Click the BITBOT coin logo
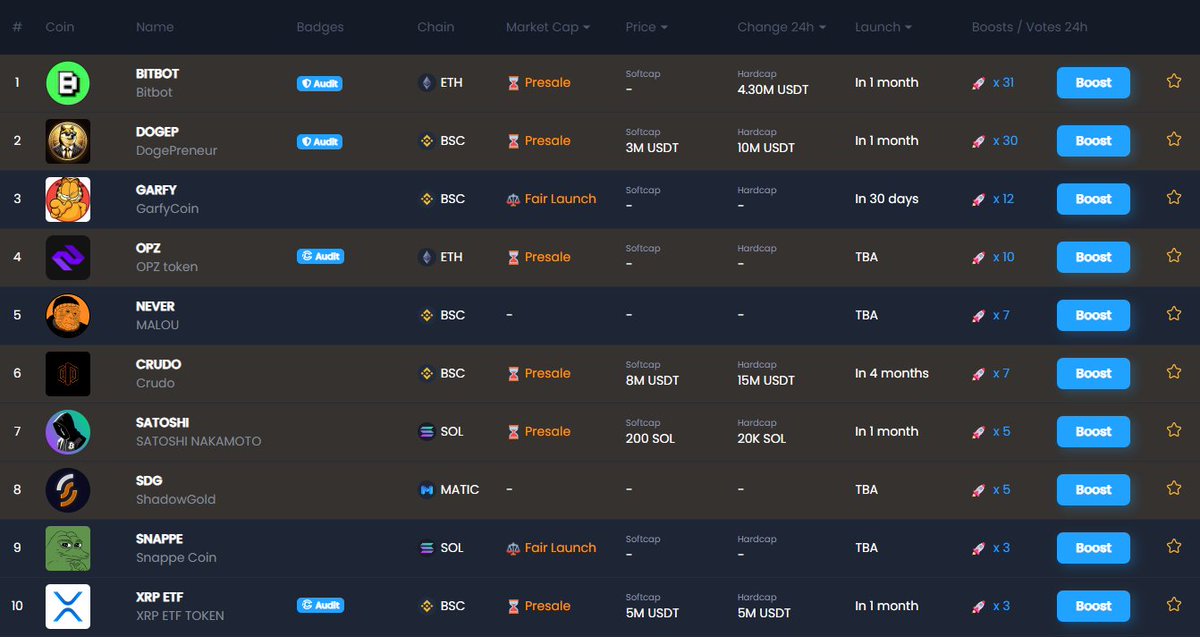This screenshot has width=1200, height=637. 68,83
